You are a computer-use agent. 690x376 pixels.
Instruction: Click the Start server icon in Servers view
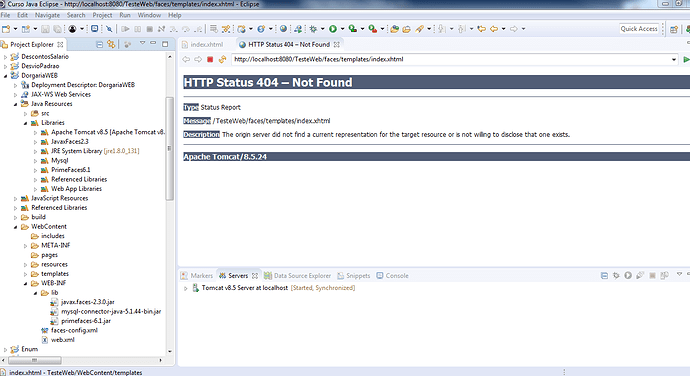point(628,276)
